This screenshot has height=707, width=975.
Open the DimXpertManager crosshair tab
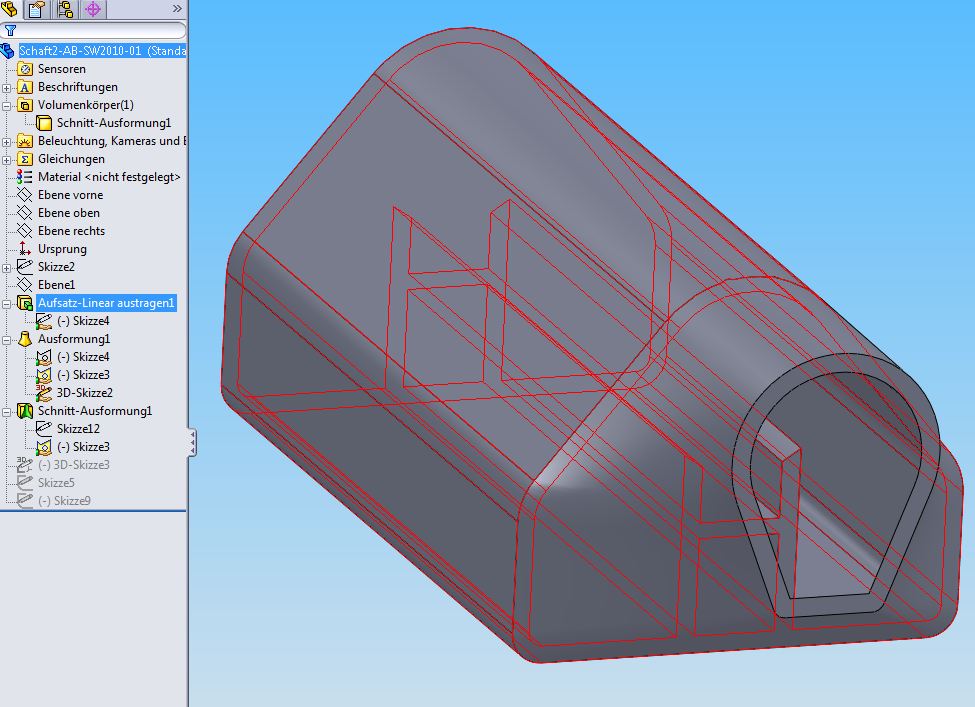point(93,10)
